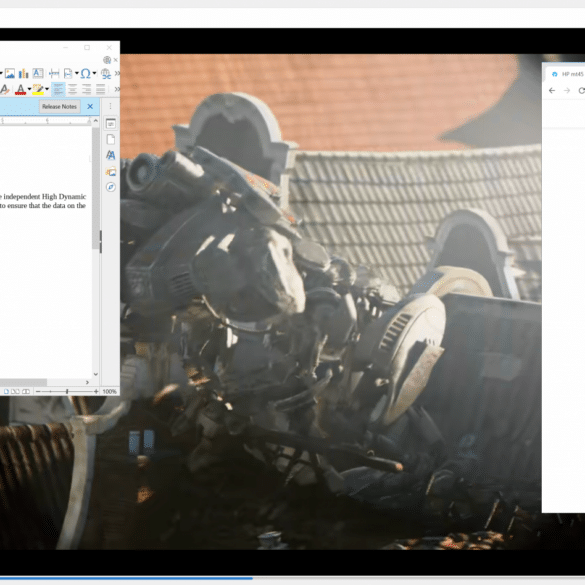Click the sidebar hide handle on Writer edge
The width and height of the screenshot is (585, 585).
tap(100, 241)
